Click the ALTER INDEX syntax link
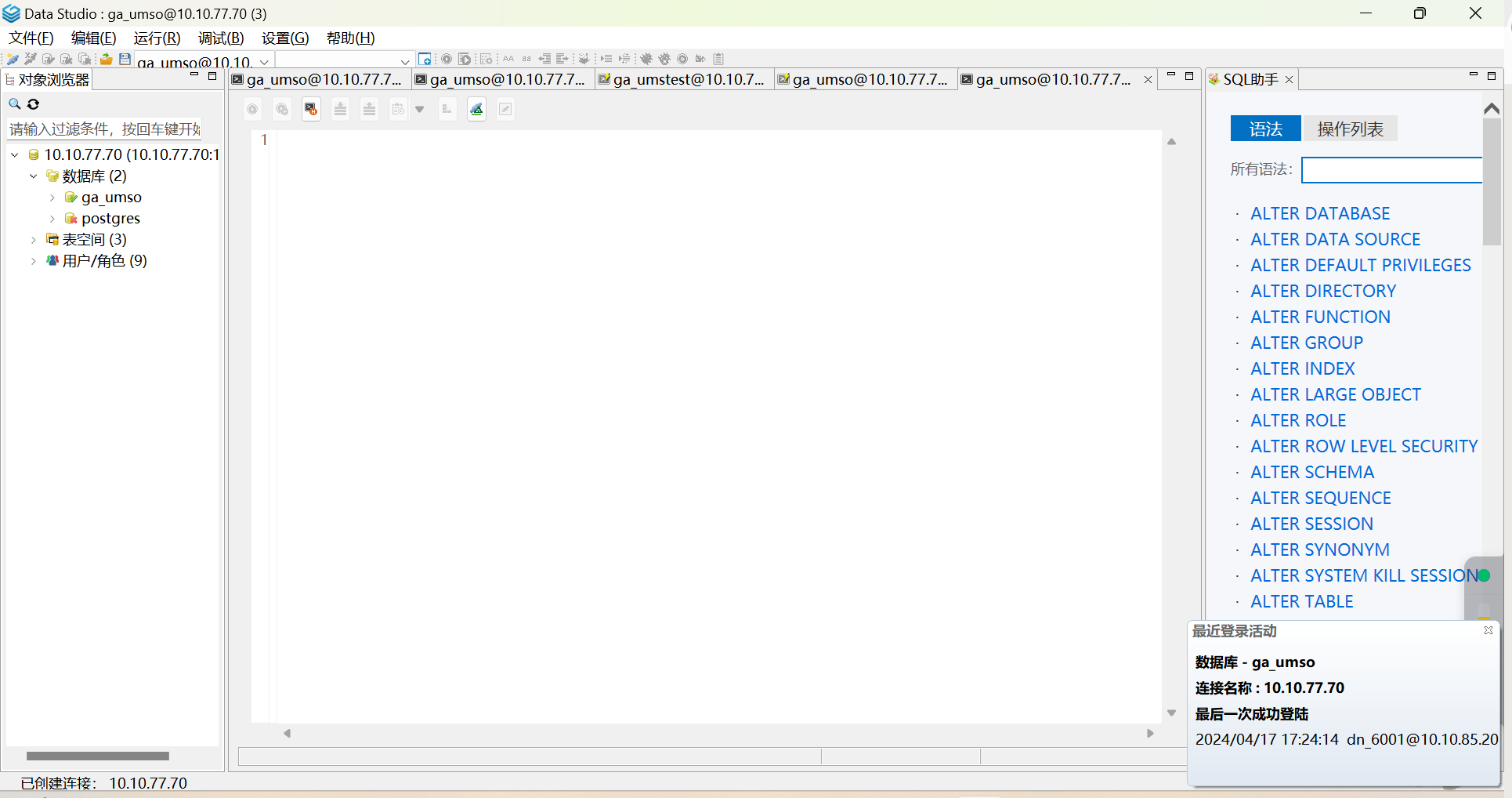The height and width of the screenshot is (798, 1512). coord(1302,368)
